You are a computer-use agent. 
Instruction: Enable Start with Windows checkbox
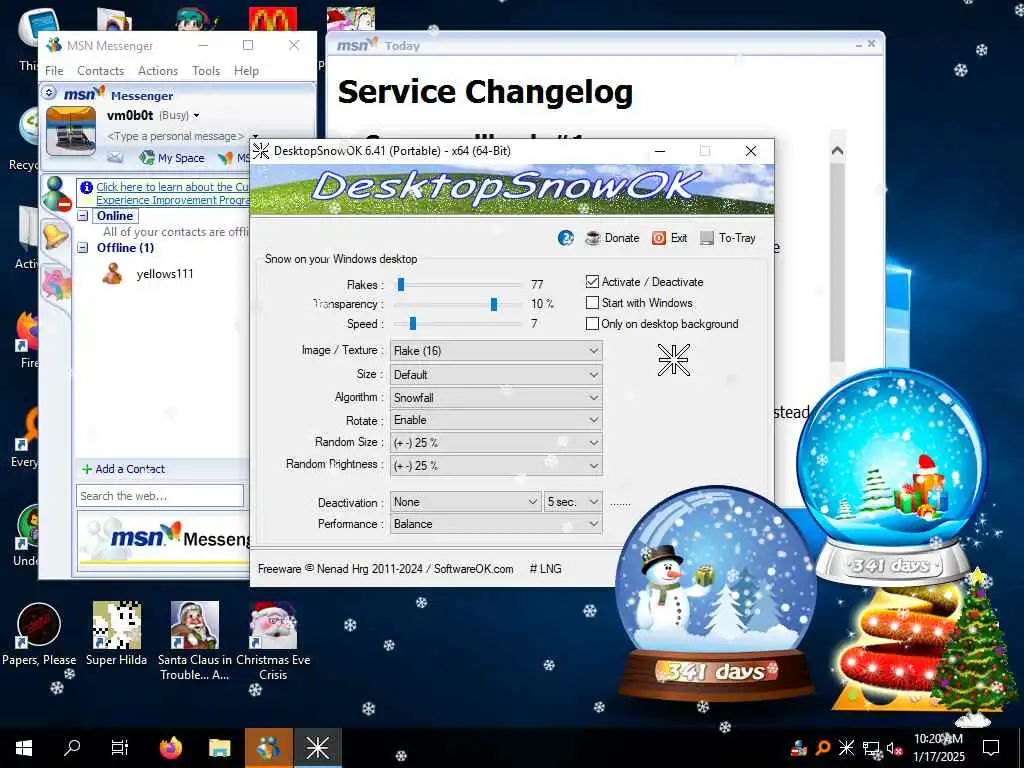pyautogui.click(x=592, y=302)
